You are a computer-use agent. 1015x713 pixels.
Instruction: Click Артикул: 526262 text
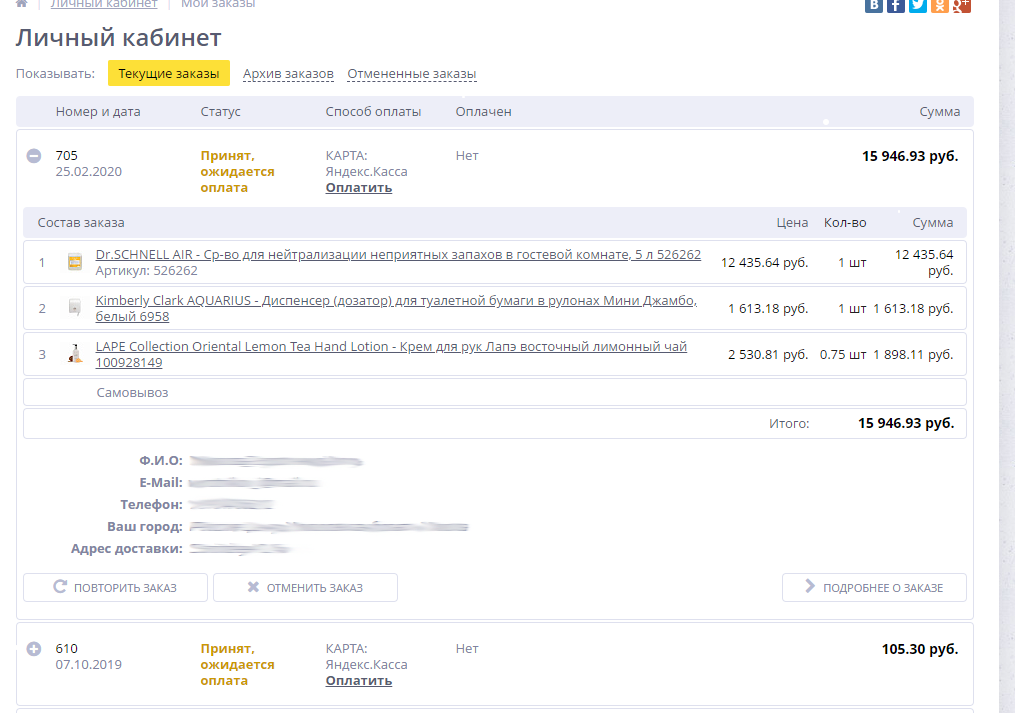[146, 271]
